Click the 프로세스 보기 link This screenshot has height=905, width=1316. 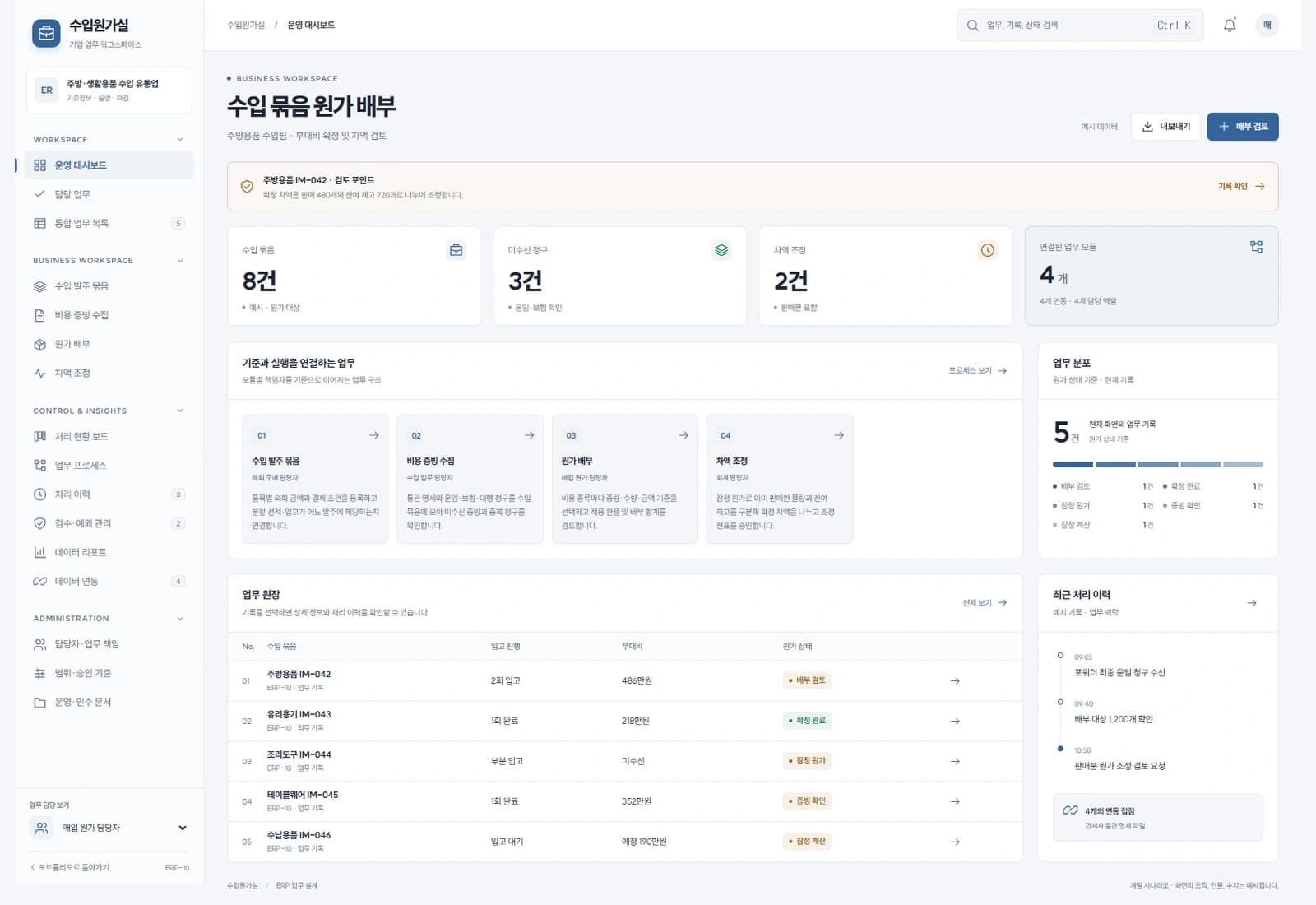[x=978, y=371]
